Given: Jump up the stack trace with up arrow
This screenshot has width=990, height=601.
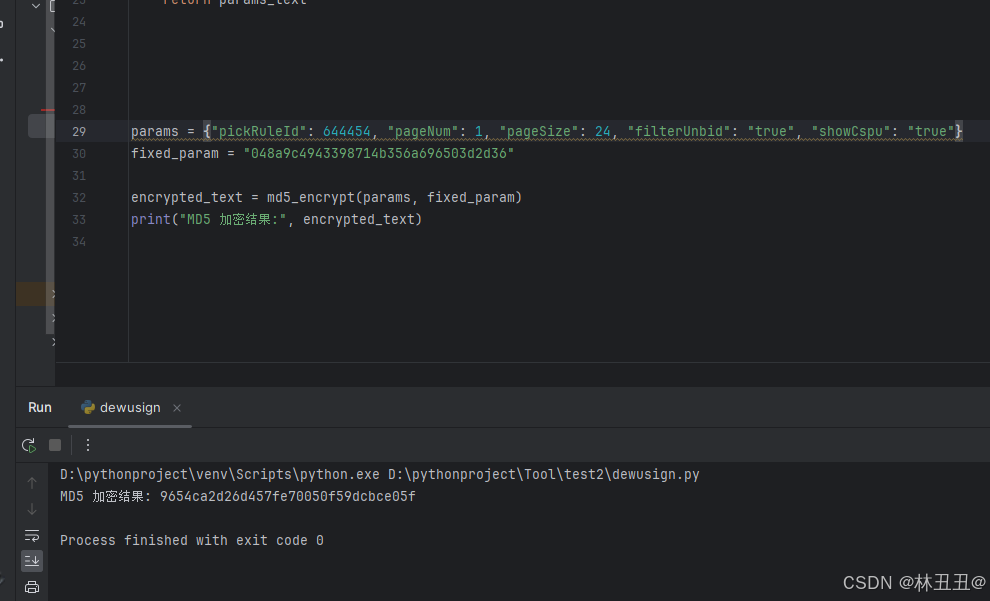Looking at the screenshot, I should pos(32,483).
